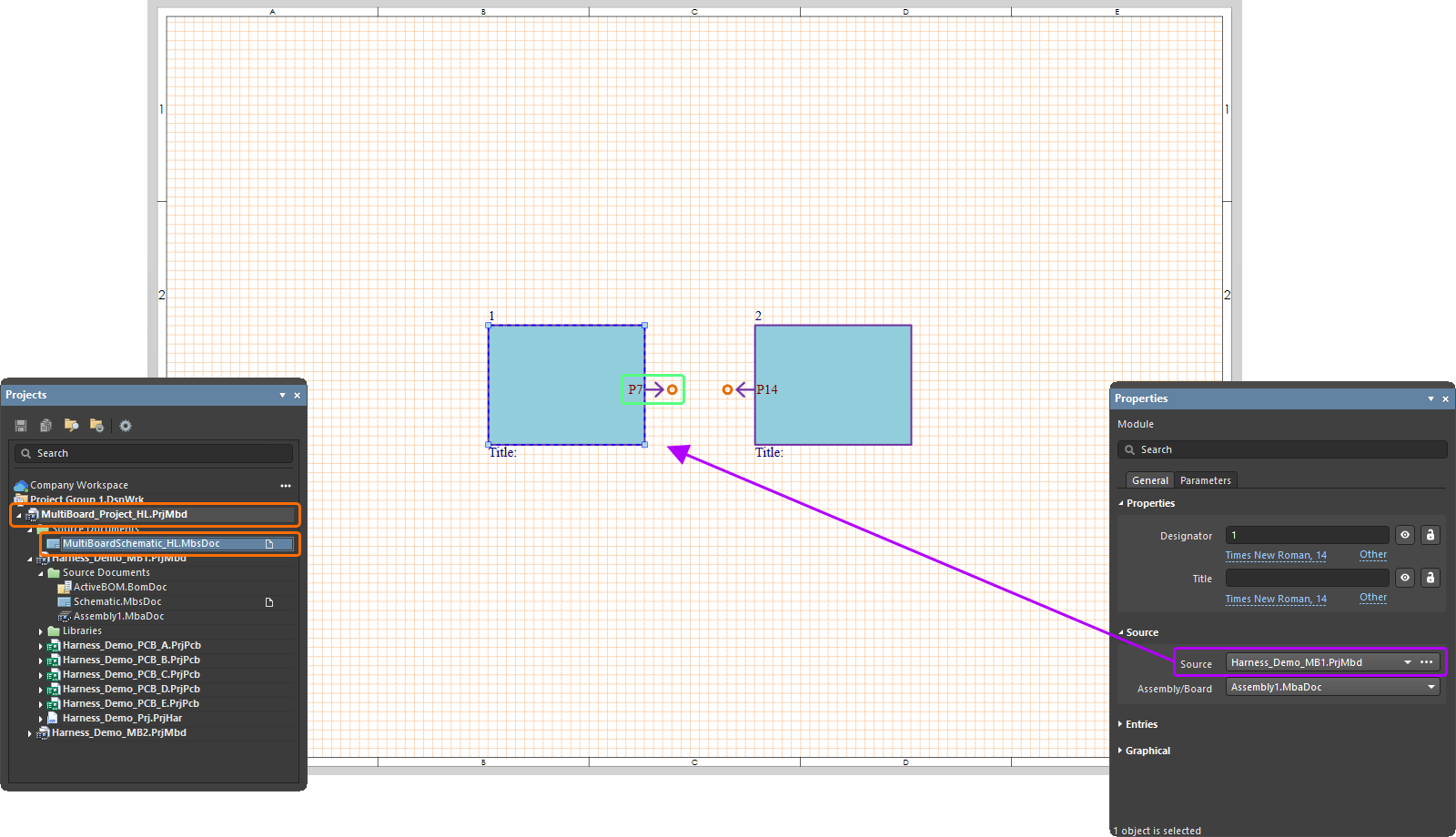Click the Title: label under module 1
Viewport: 1456px width, 837px height.
point(502,452)
